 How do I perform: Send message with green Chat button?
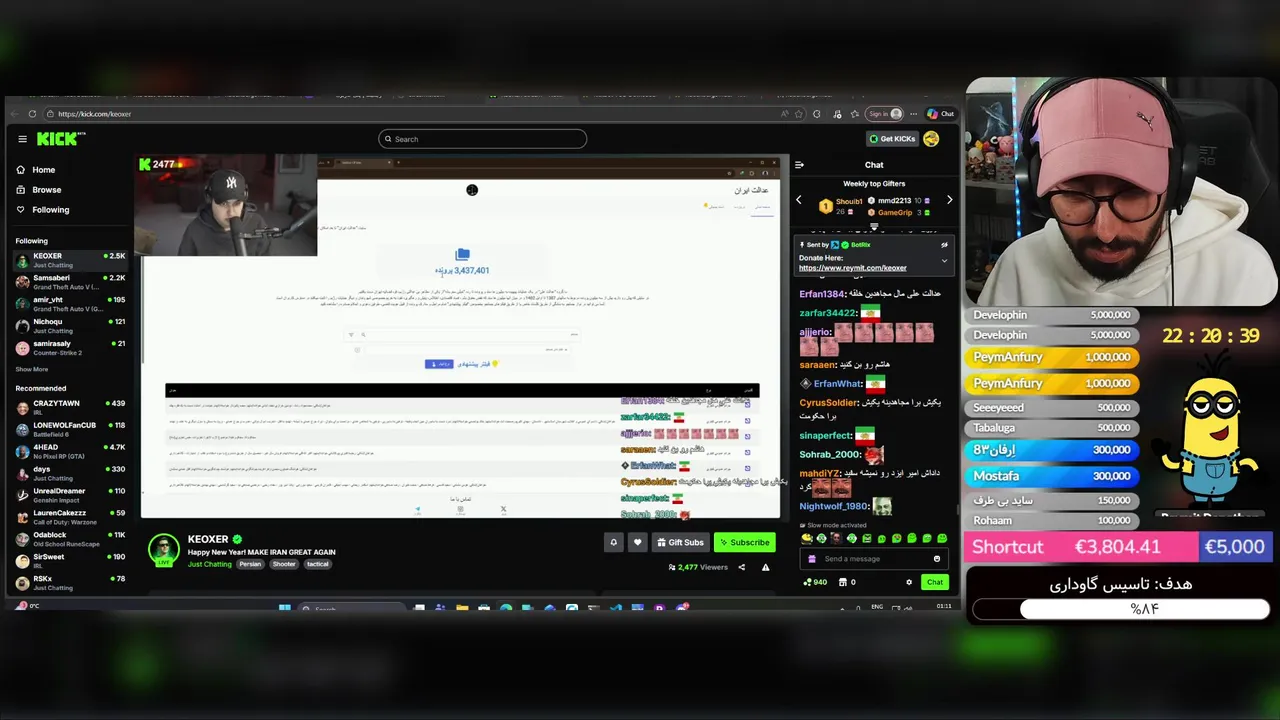point(934,582)
